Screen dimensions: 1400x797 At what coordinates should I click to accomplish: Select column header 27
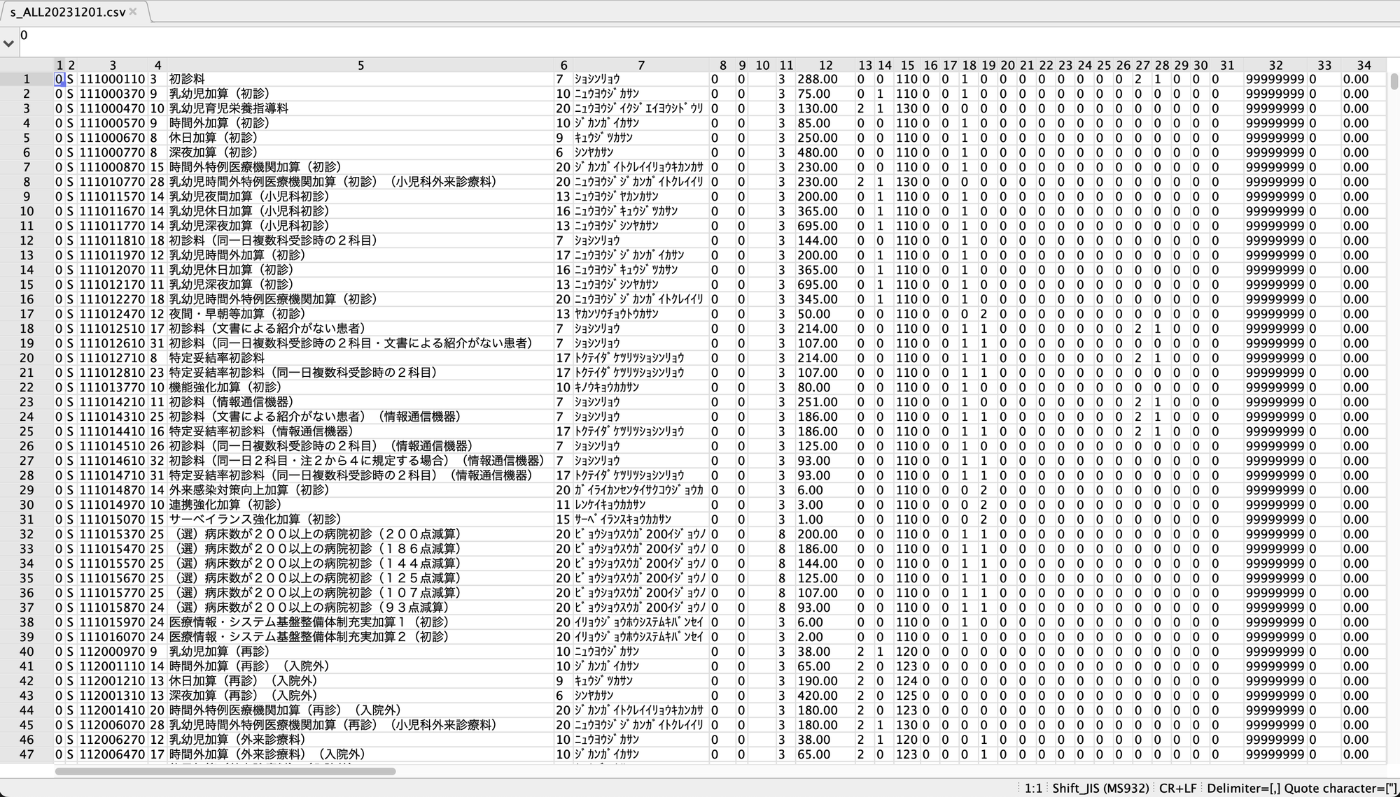point(1142,65)
